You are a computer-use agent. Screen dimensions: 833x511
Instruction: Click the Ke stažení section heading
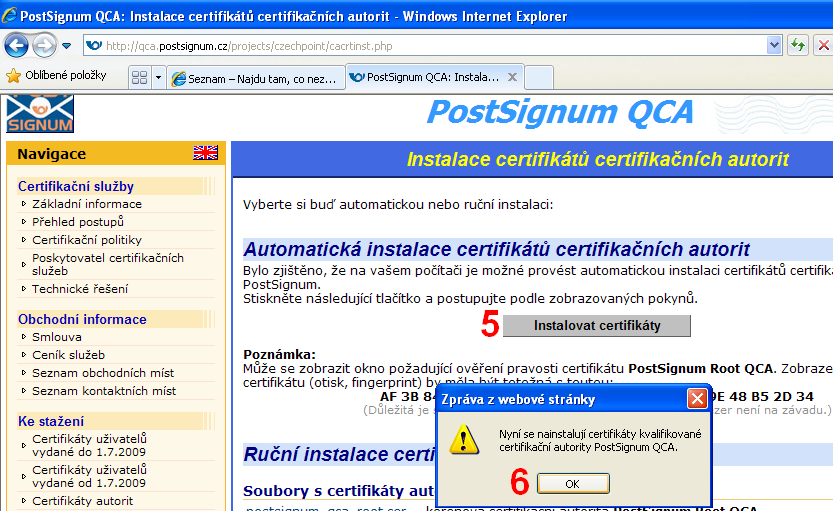tap(50, 421)
